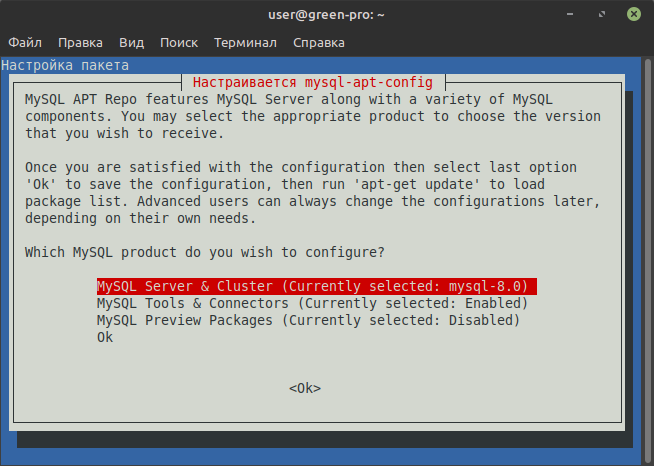Select the Ok entry in product list
The height and width of the screenshot is (466, 654).
(105, 337)
